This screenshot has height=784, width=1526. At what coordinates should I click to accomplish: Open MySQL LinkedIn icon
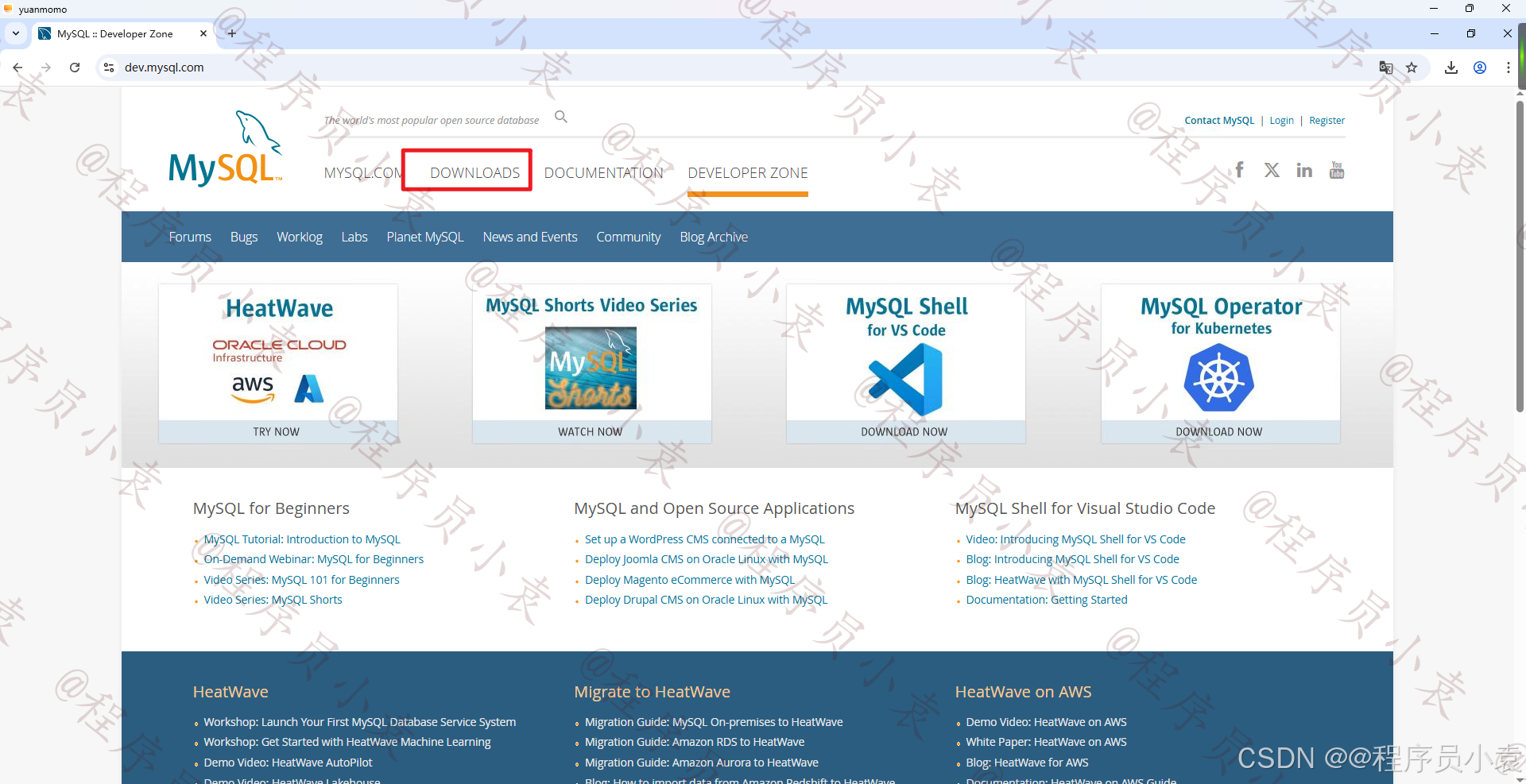[1304, 170]
